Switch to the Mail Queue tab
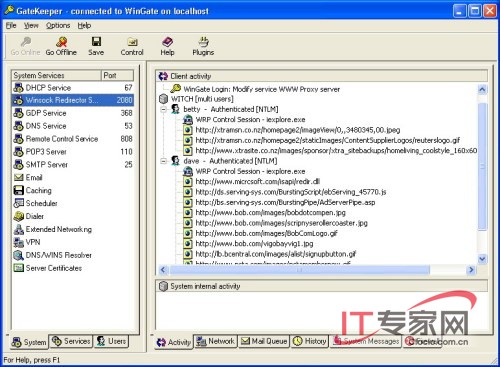Image resolution: width=500 pixels, height=367 pixels. [x=264, y=341]
